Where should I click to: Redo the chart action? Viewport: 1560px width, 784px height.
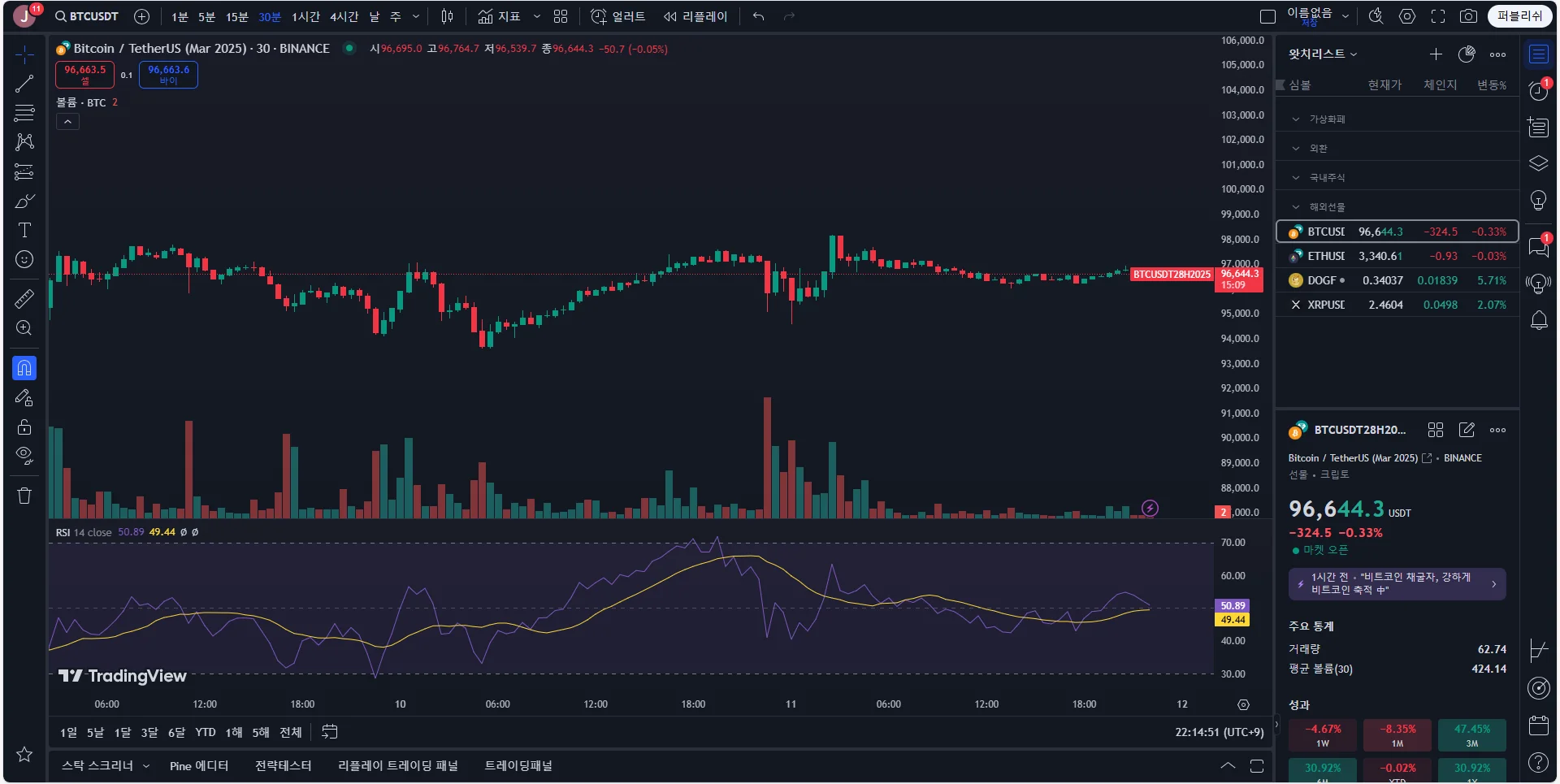coord(789,16)
